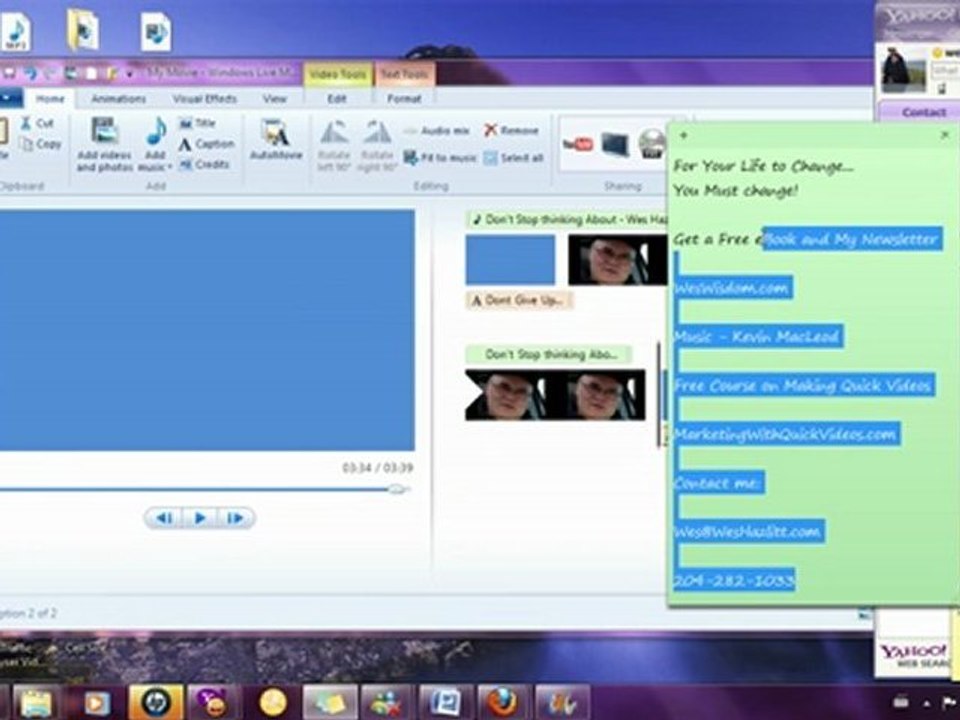Select the 'Dont Give Up...' caption item
This screenshot has width=960, height=720.
point(519,300)
